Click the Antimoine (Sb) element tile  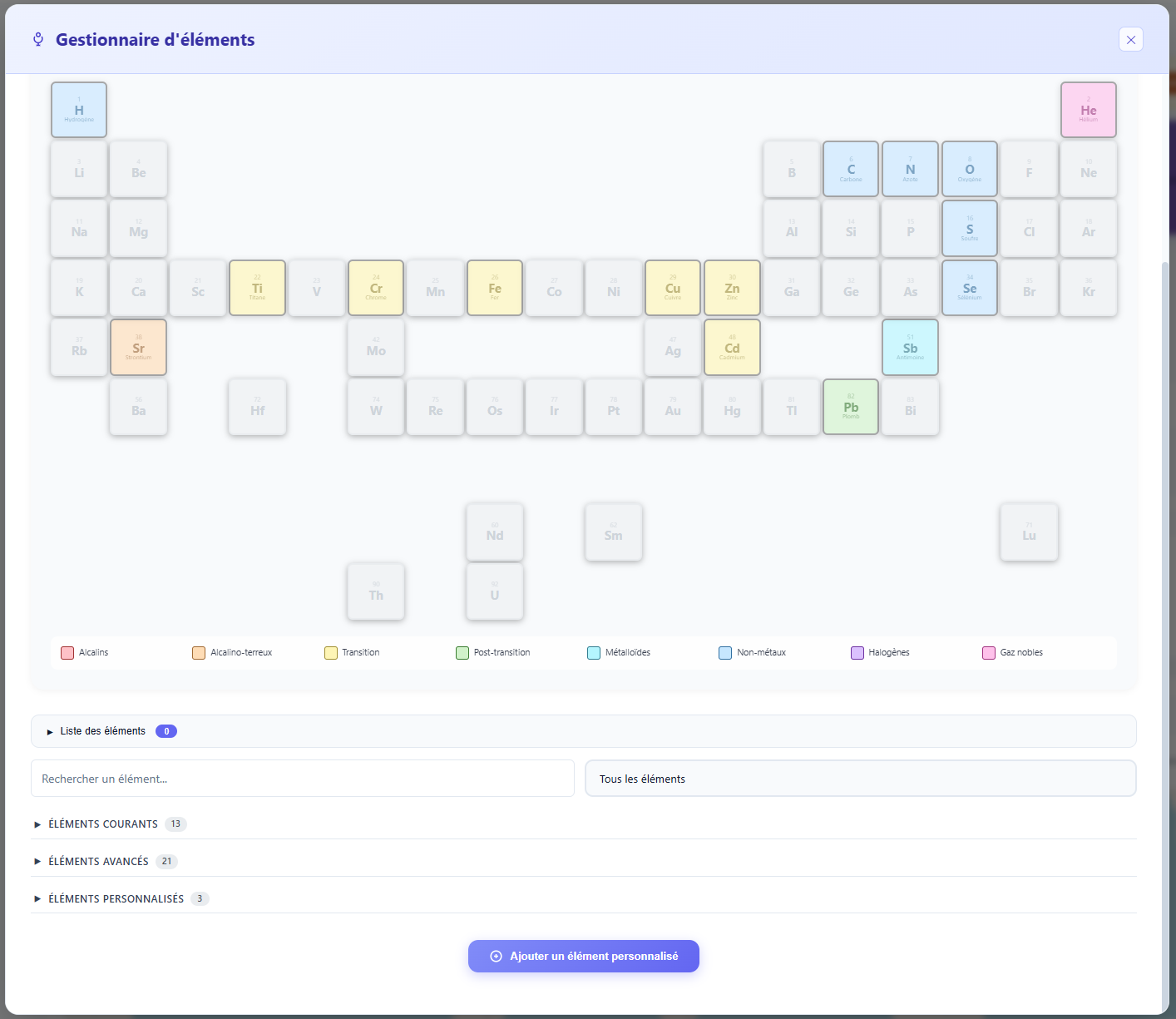[910, 347]
